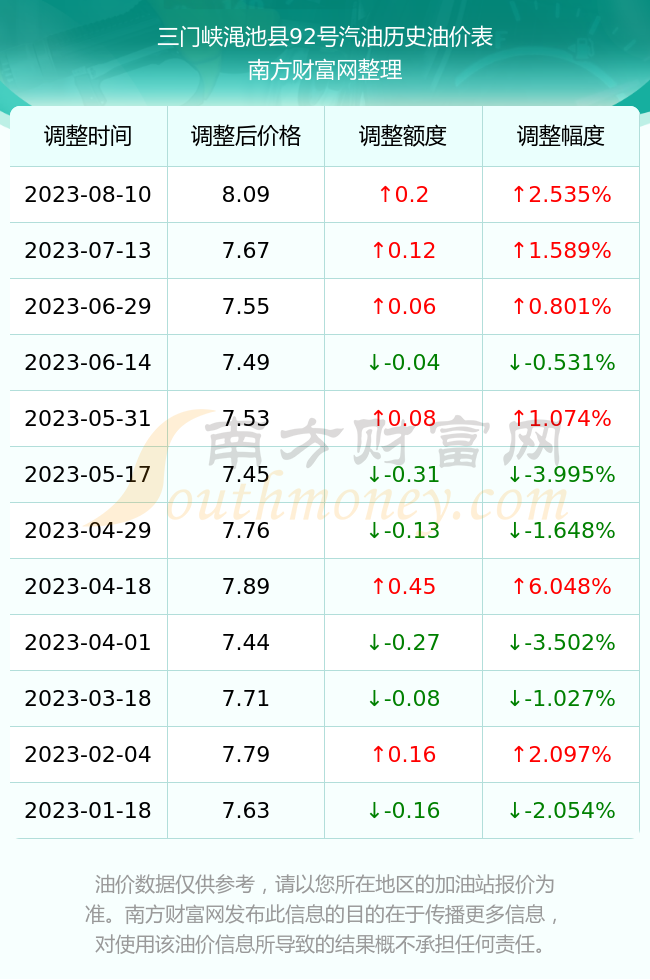Viewport: 650px width, 980px height.
Task: Click the title 三门峡渑池县92号汽油历史油价表
Action: [x=325, y=37]
